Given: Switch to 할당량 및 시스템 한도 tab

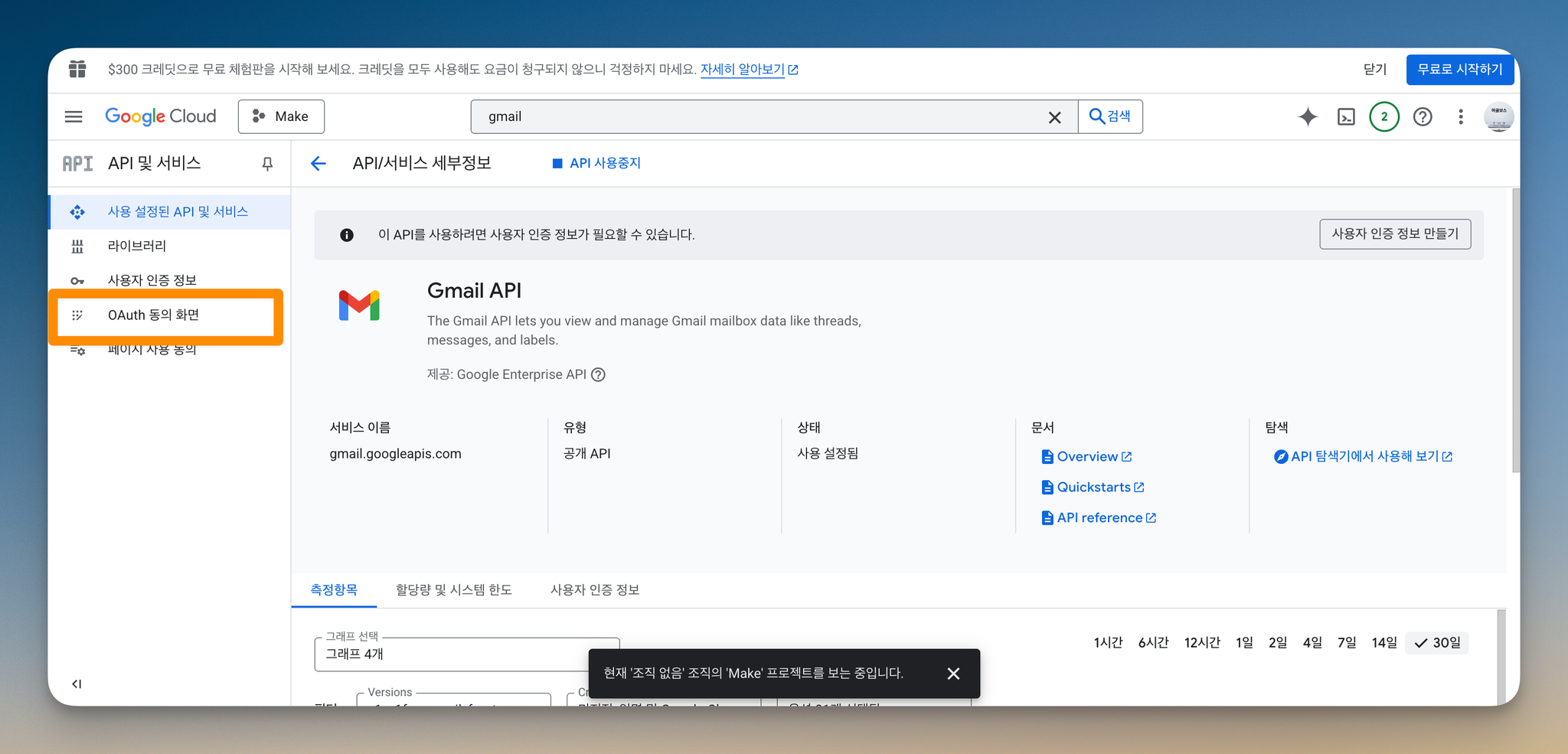Looking at the screenshot, I should [x=453, y=589].
